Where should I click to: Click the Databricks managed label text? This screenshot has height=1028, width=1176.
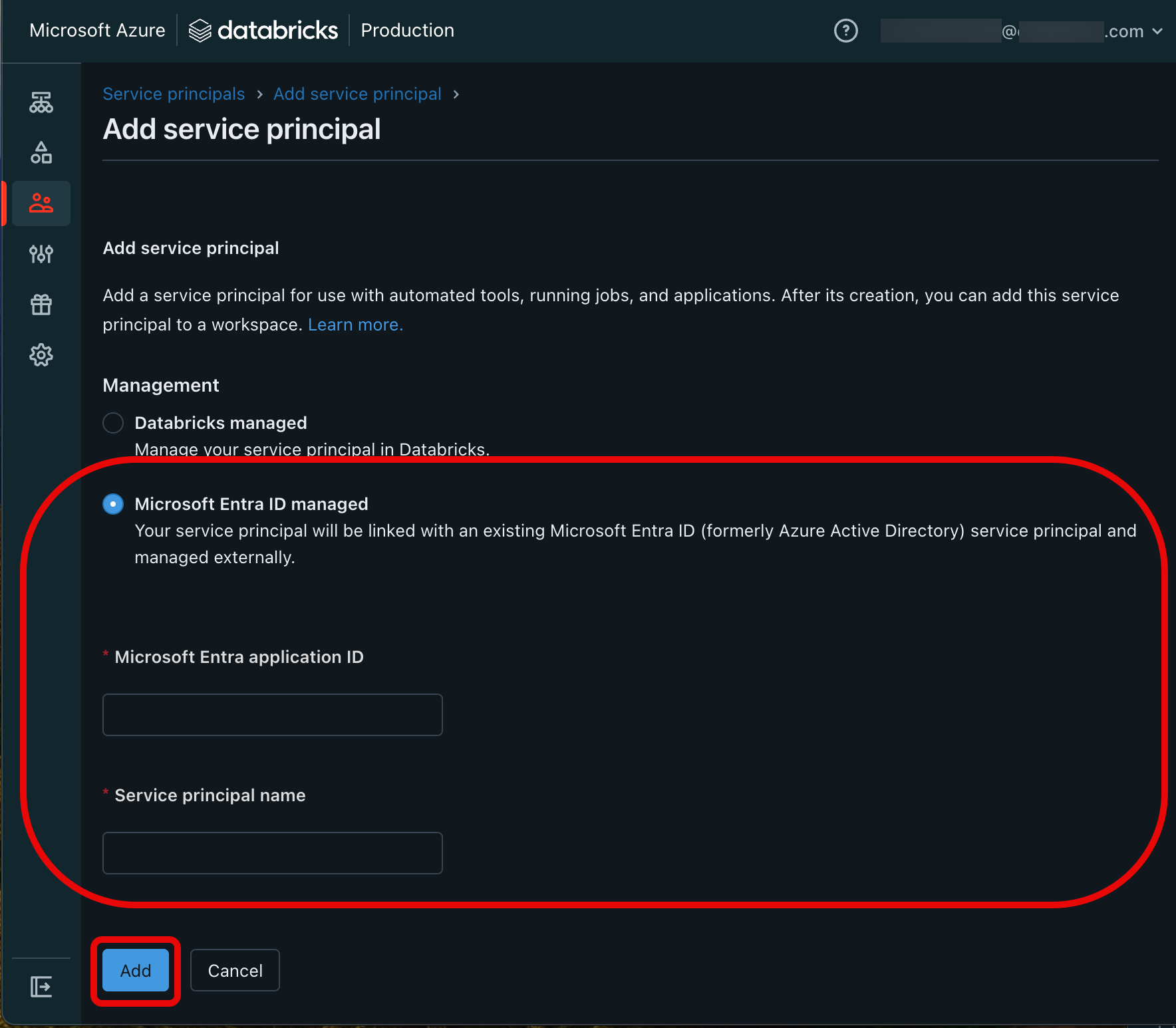(221, 423)
